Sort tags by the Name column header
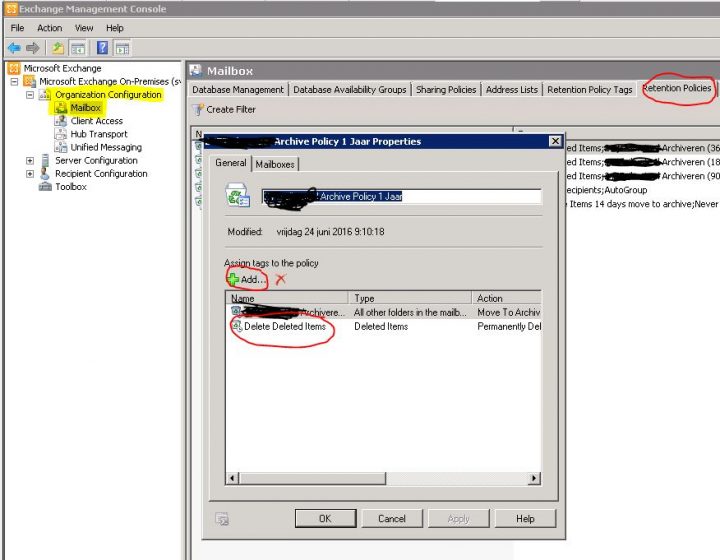 click(x=287, y=298)
